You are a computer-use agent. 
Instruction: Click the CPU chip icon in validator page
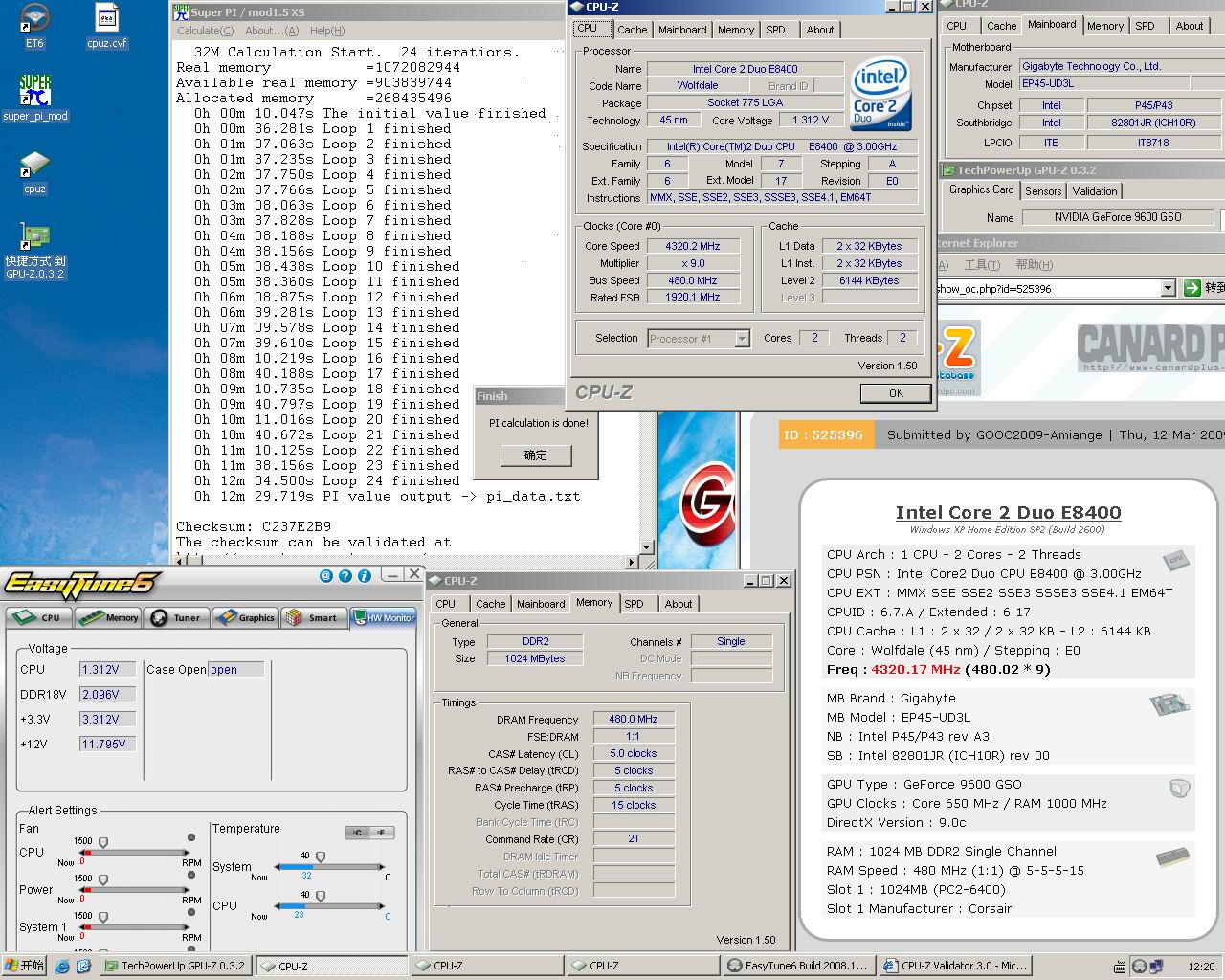[1176, 559]
